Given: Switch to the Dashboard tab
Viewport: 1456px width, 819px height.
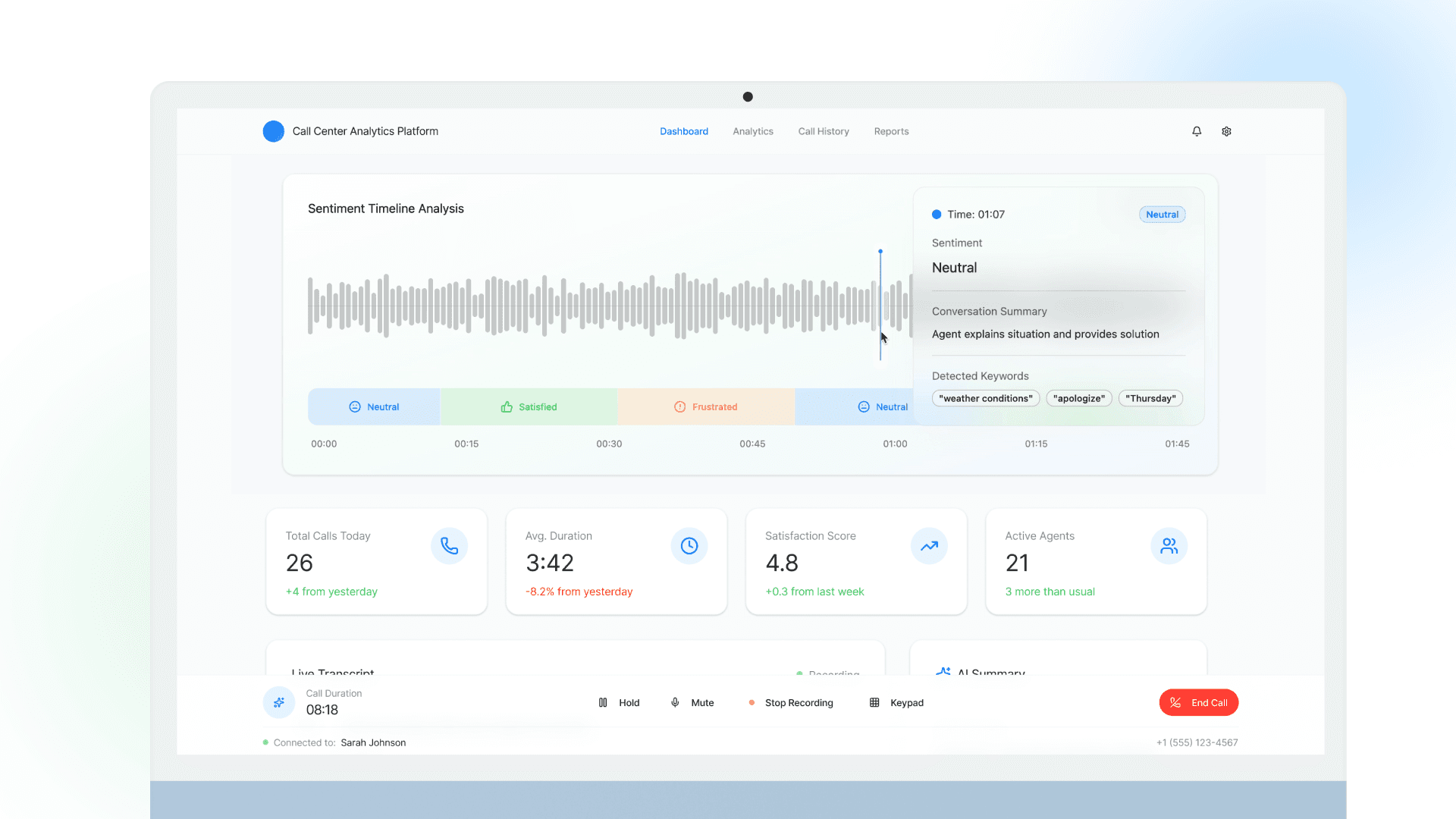Looking at the screenshot, I should pos(684,131).
